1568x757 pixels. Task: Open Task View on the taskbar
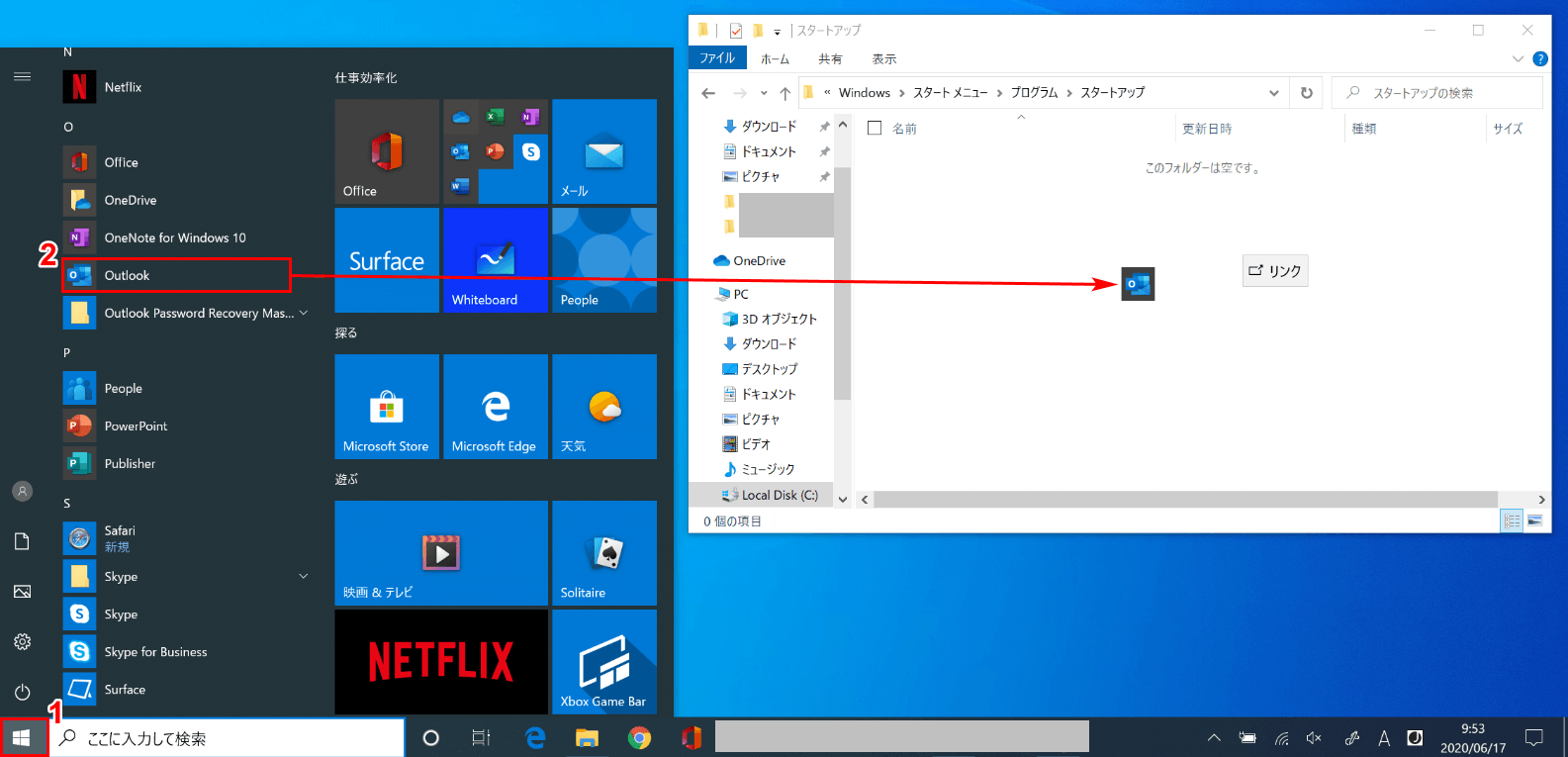pos(482,738)
